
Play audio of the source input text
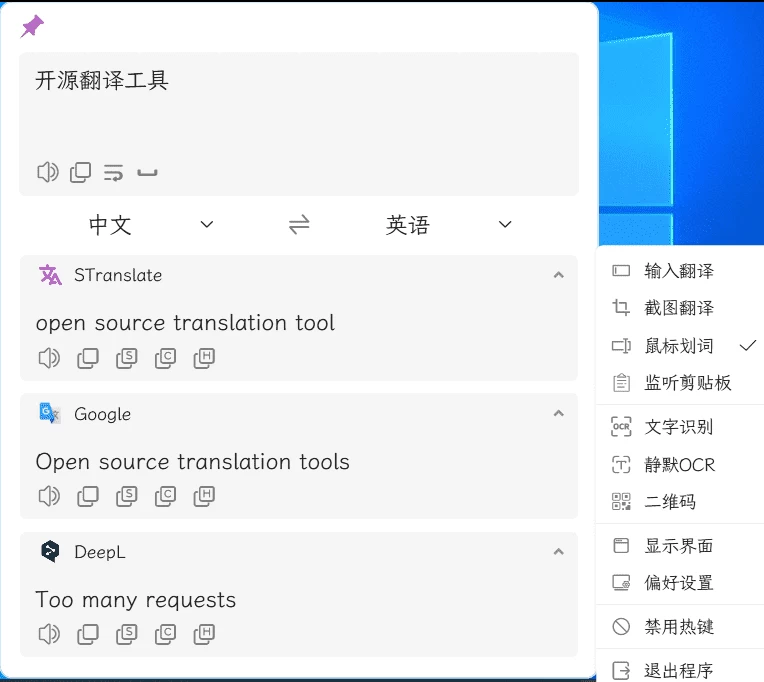point(47,173)
